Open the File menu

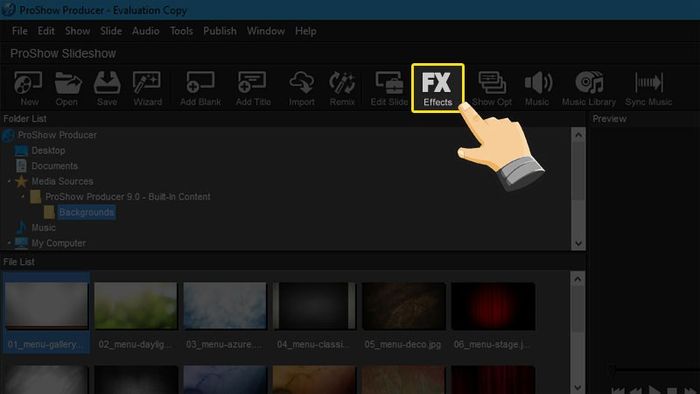coord(20,31)
